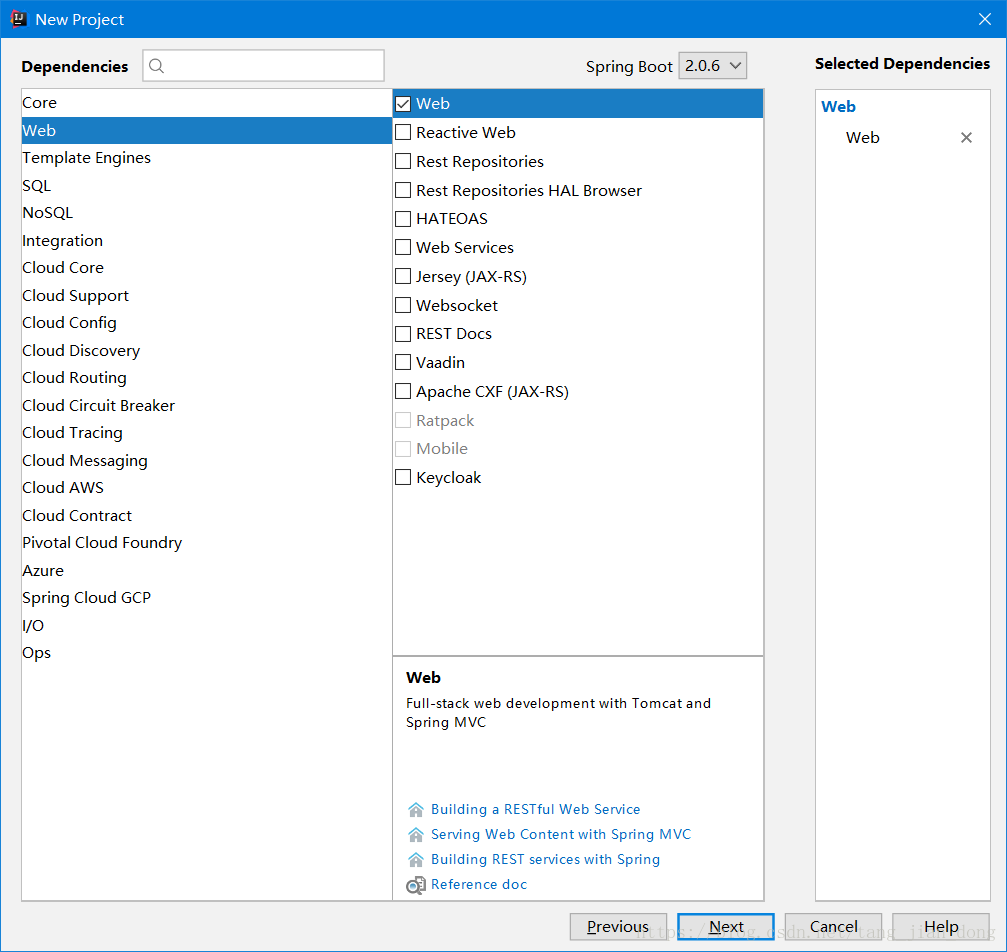Screen dimensions: 1007x952
Task: Tick Rest Repositories HAL Browser checkbox
Action: pyautogui.click(x=403, y=190)
